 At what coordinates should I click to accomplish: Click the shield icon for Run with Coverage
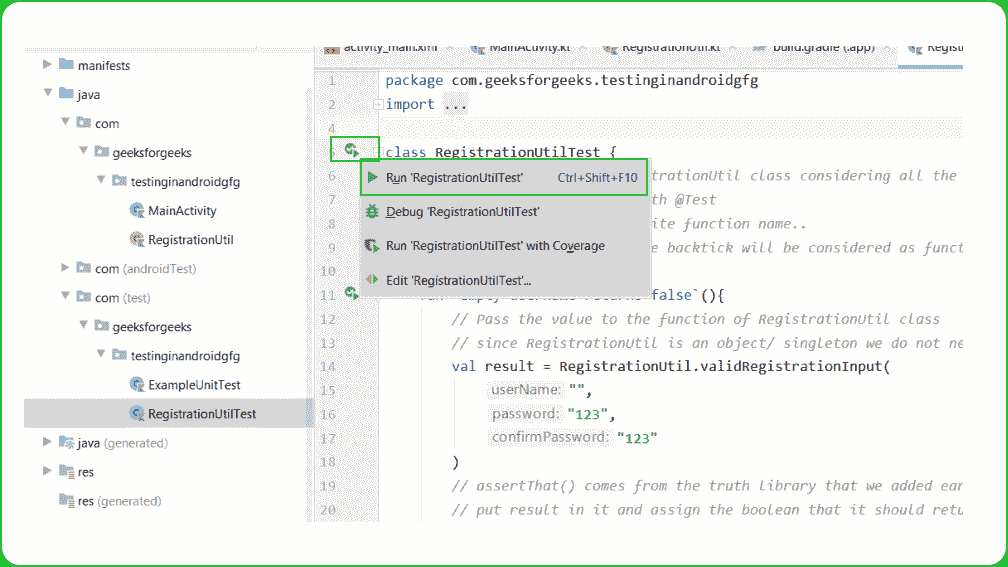tap(372, 246)
